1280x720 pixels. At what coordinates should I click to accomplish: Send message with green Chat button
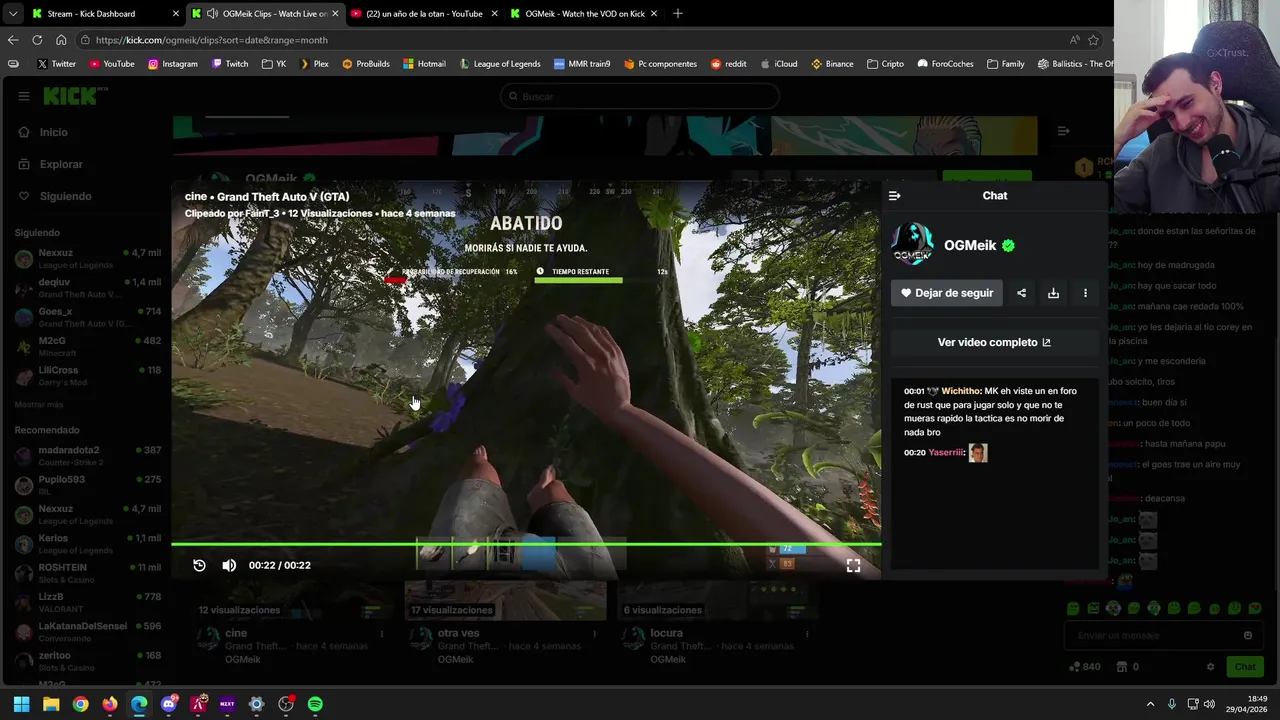[1245, 667]
